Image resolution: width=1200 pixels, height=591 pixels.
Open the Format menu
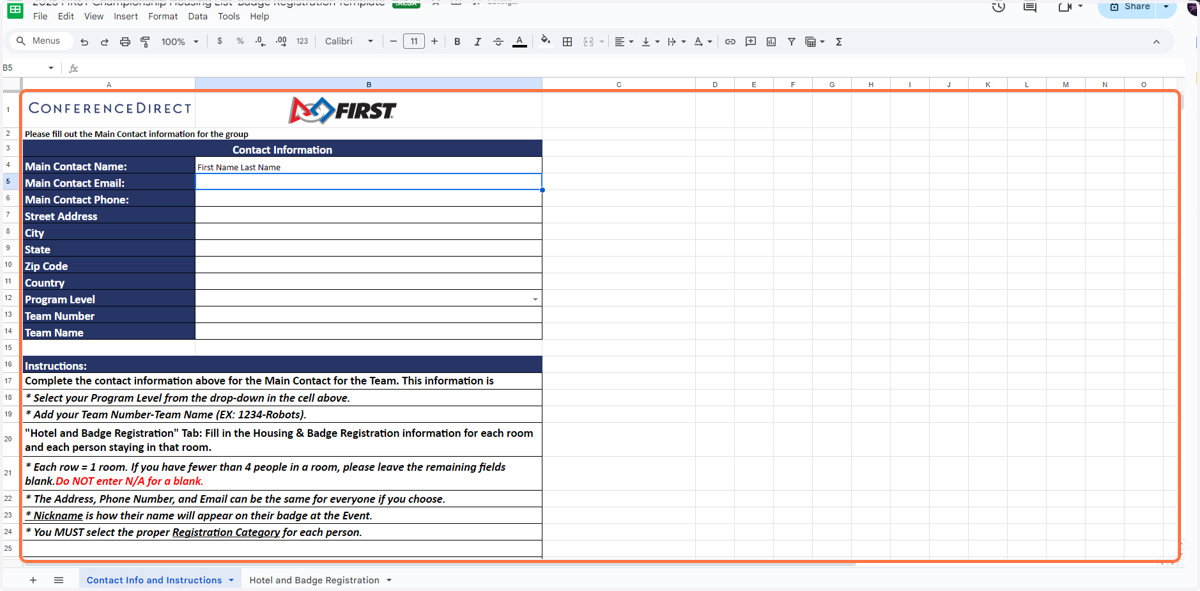[163, 17]
